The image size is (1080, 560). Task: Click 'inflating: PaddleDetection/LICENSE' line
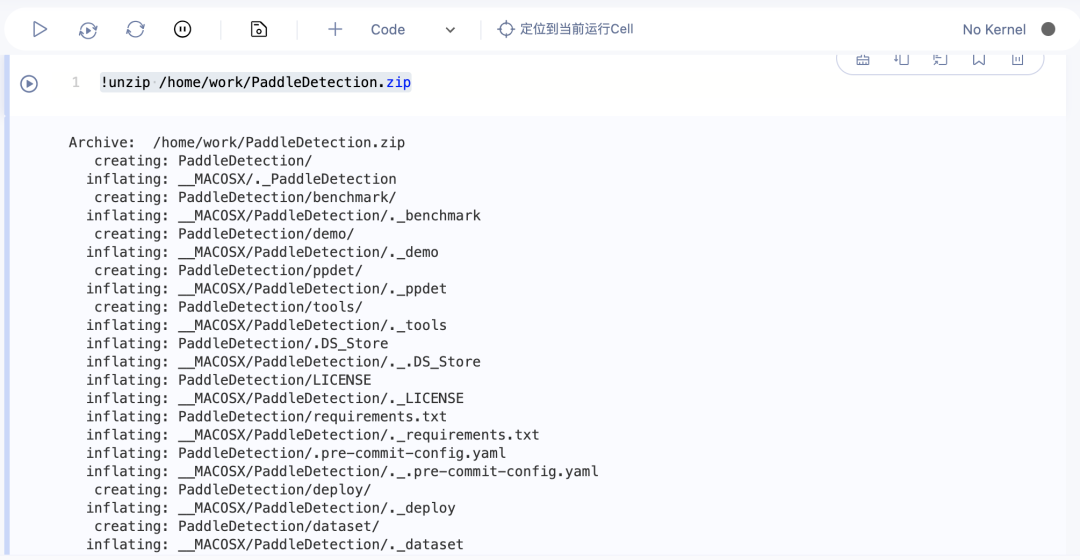(x=228, y=380)
